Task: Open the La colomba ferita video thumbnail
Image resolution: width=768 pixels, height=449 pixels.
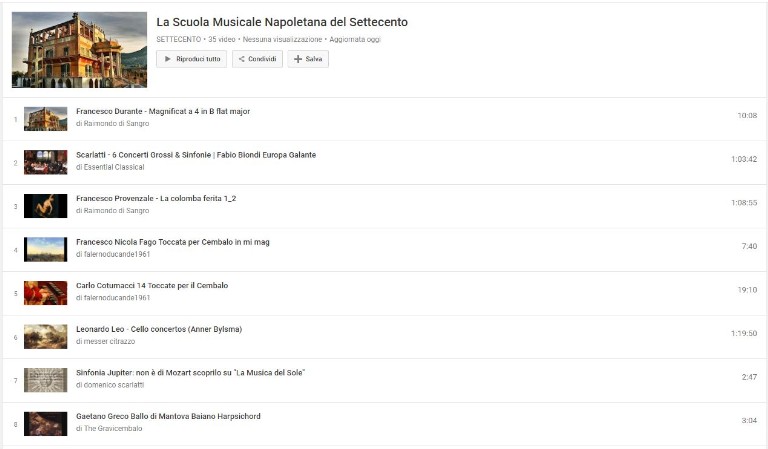Action: click(x=46, y=206)
